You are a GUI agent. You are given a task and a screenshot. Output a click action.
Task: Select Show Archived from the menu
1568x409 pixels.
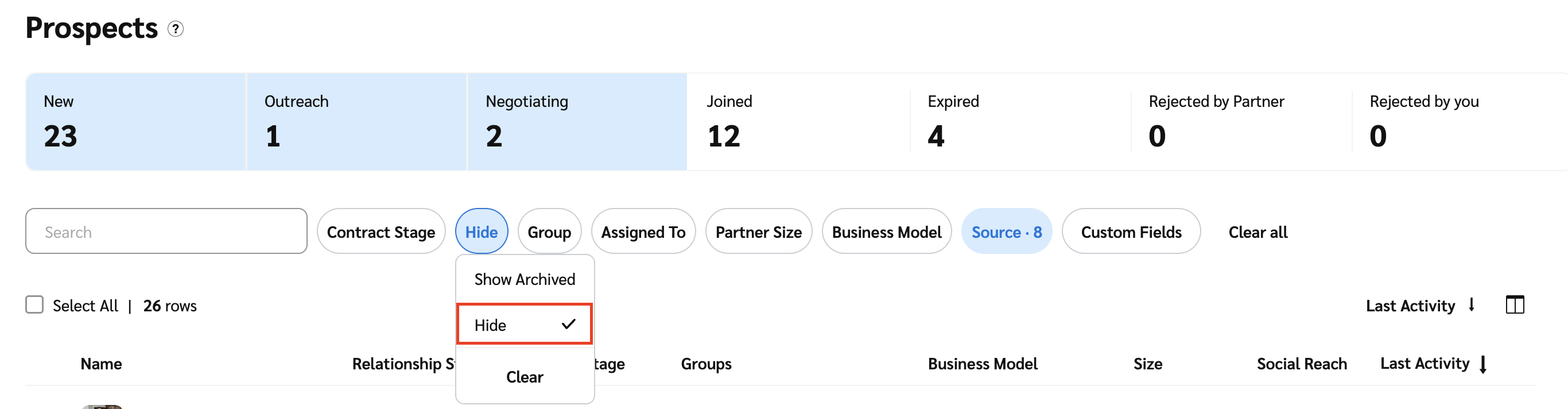pyautogui.click(x=524, y=279)
